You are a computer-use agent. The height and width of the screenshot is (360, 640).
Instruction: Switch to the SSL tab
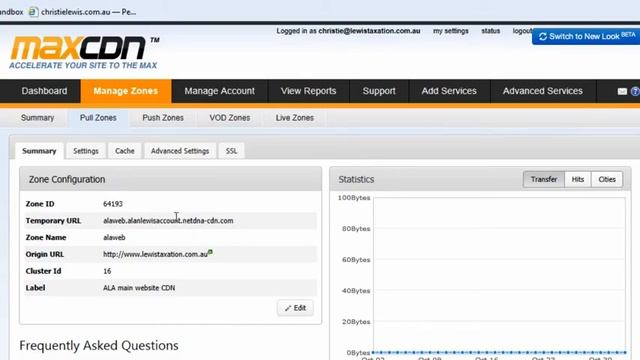[x=231, y=151]
